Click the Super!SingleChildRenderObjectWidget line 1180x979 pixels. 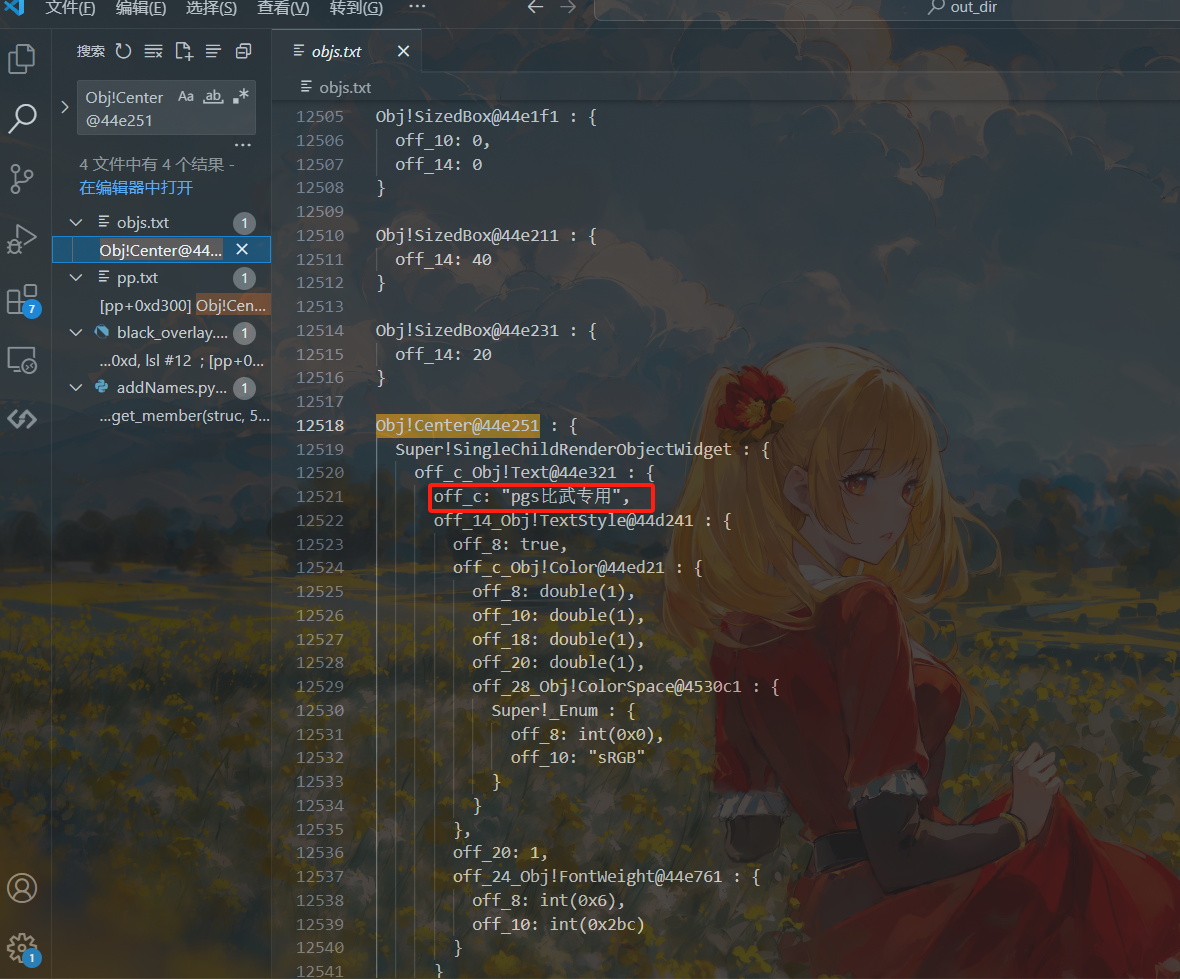click(x=582, y=449)
